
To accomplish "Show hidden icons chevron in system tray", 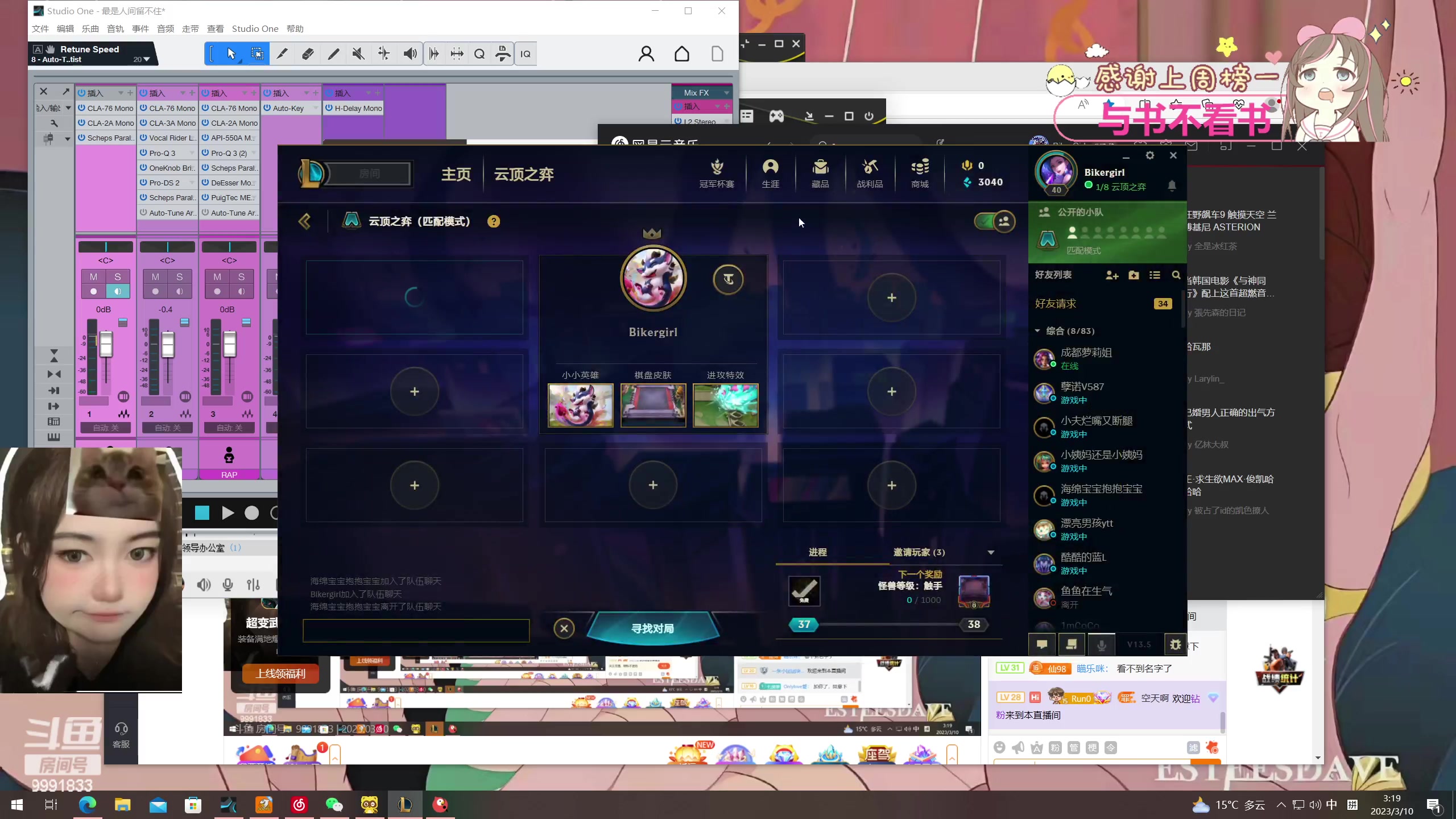I will pyautogui.click(x=1281, y=805).
